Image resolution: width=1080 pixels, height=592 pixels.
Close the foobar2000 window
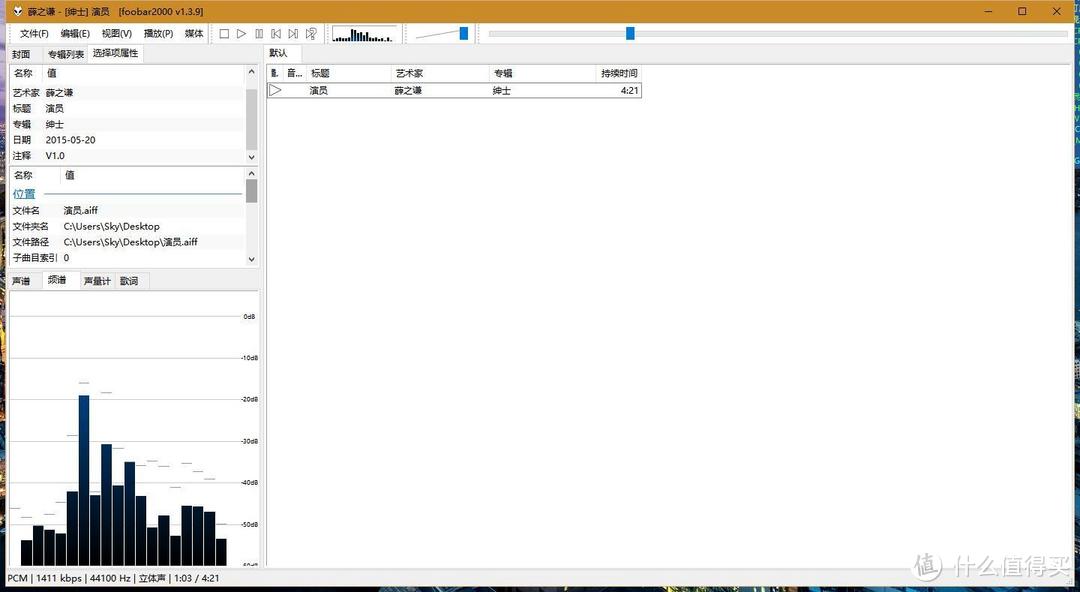coord(1057,12)
